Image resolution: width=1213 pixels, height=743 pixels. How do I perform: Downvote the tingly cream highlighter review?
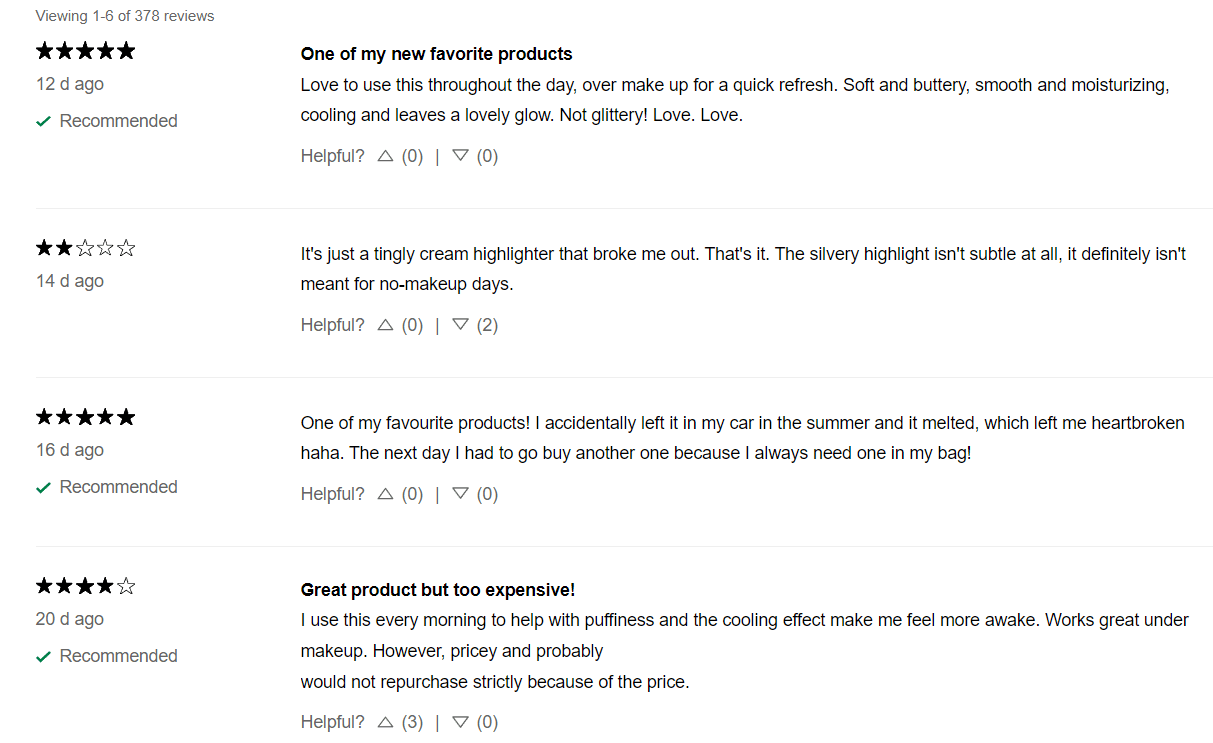(x=460, y=325)
